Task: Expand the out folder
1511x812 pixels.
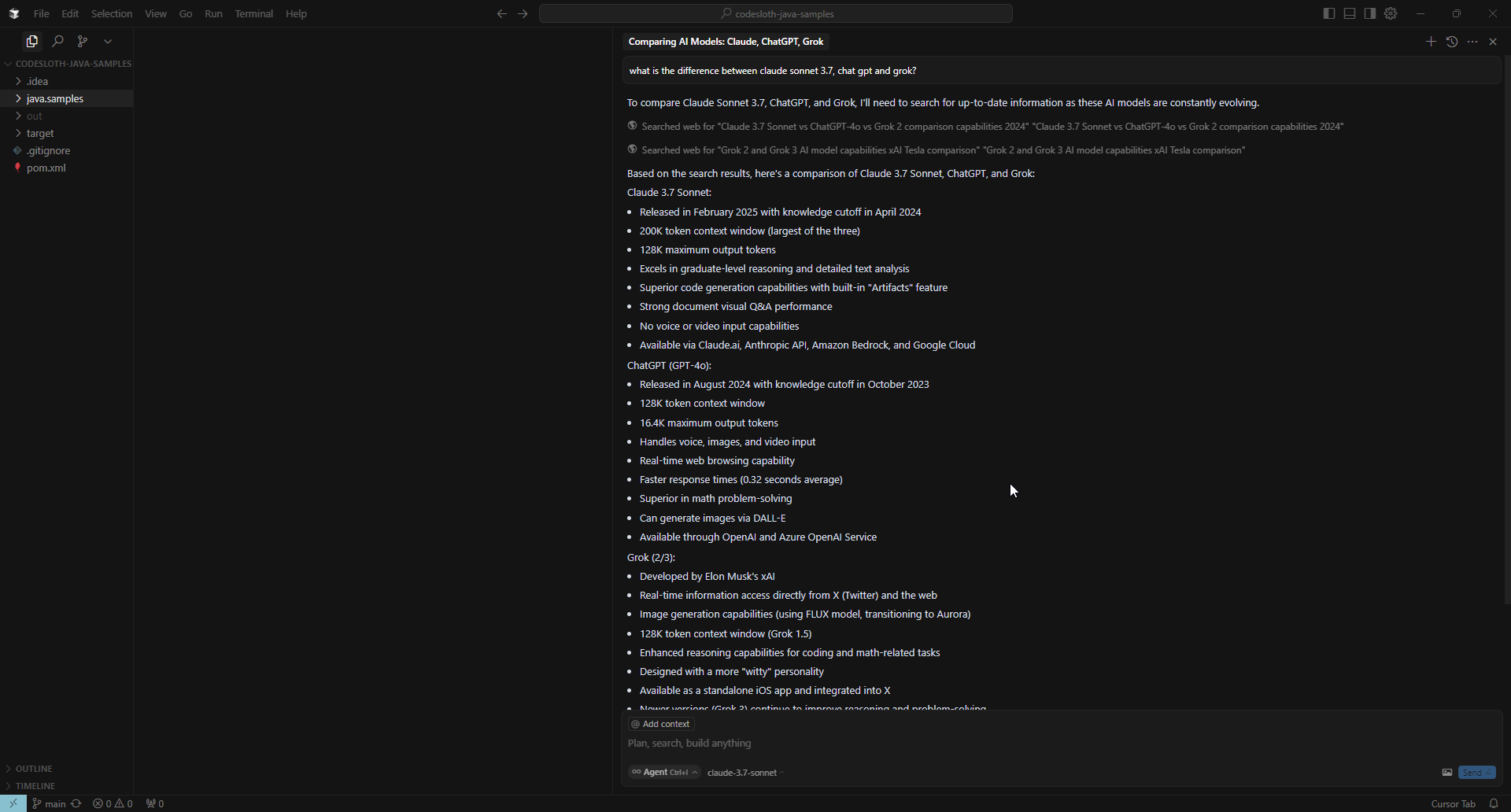Action: 67,116
